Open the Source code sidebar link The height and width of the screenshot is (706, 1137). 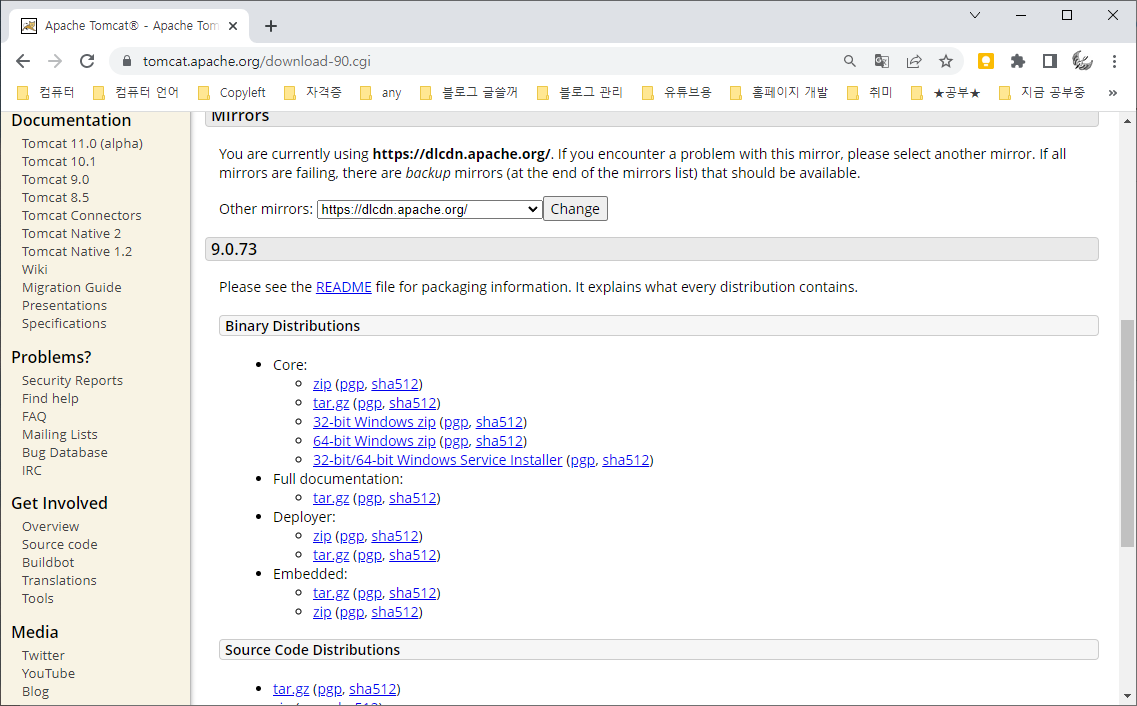pos(59,544)
